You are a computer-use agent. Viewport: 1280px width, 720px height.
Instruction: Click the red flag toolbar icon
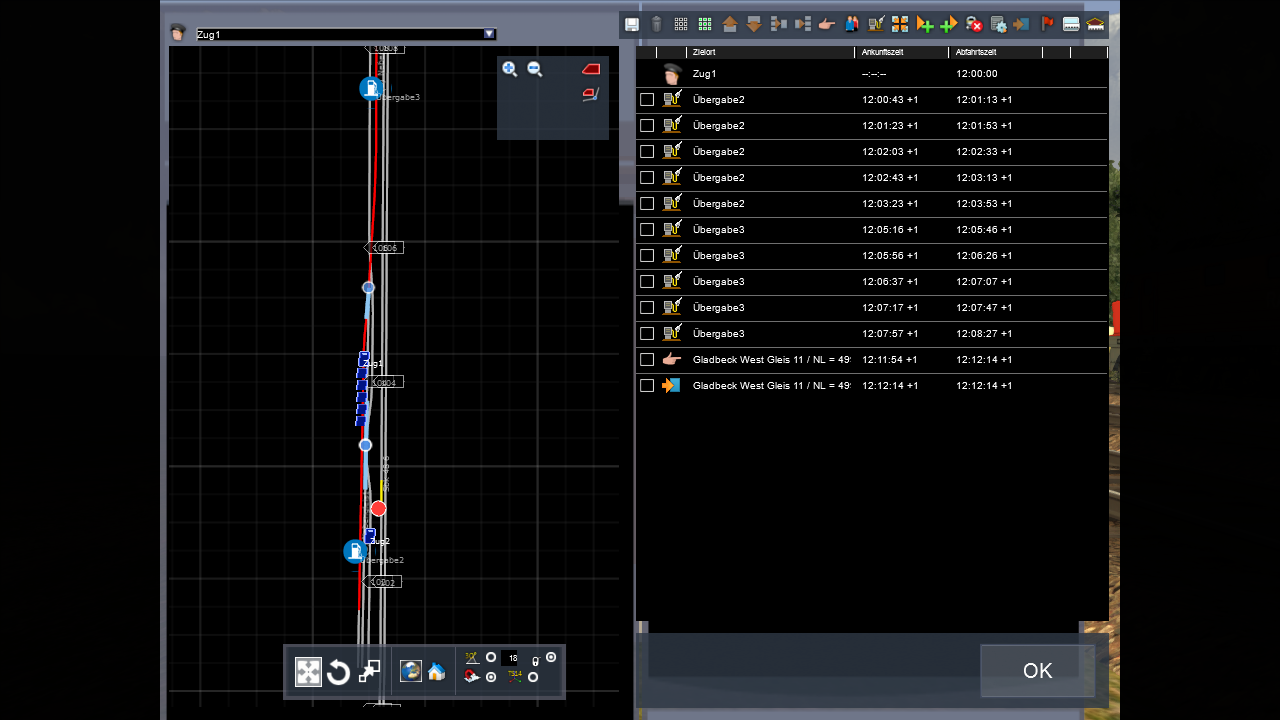coord(1047,24)
